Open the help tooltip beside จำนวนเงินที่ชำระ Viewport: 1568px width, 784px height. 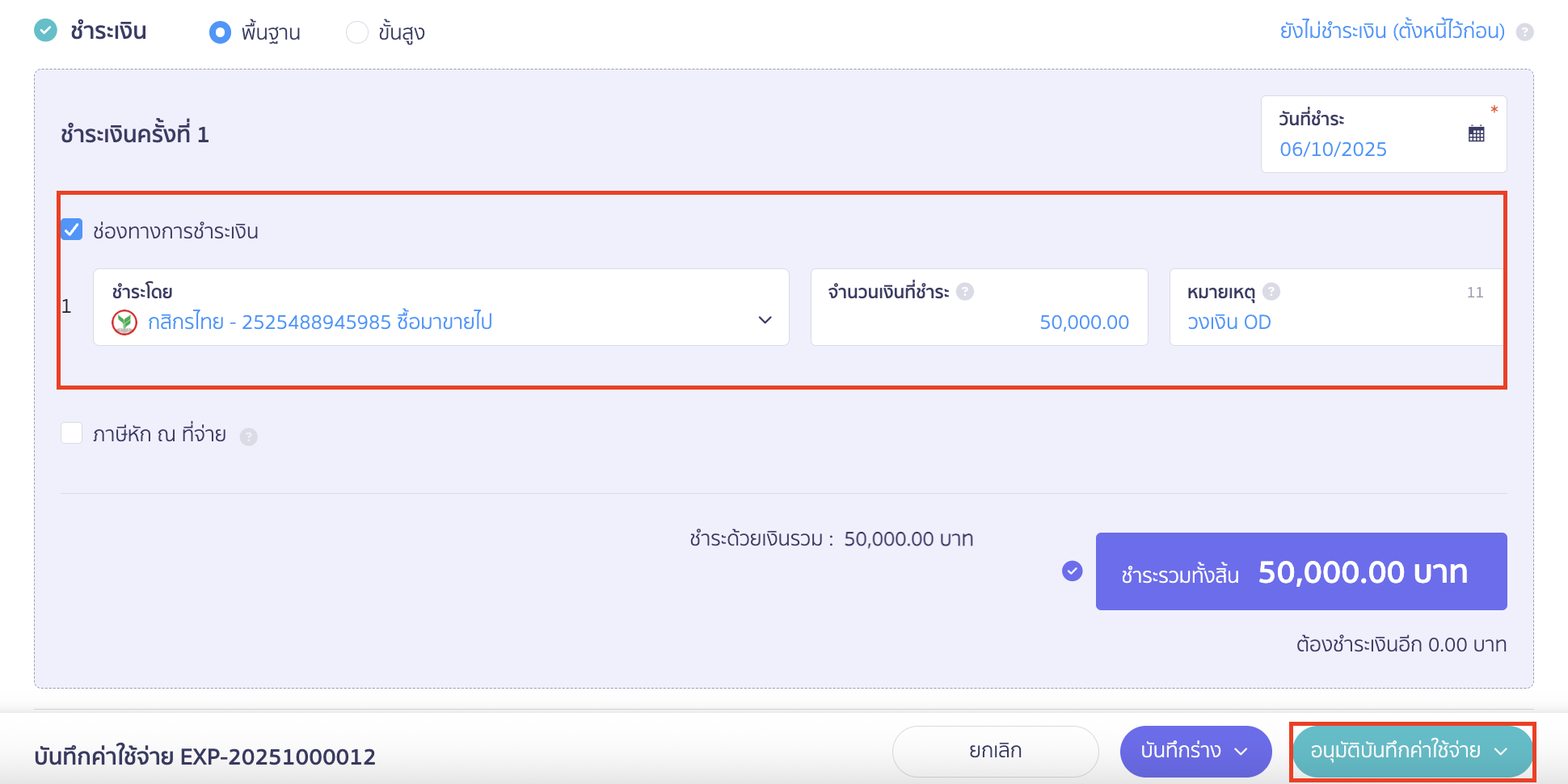965,292
